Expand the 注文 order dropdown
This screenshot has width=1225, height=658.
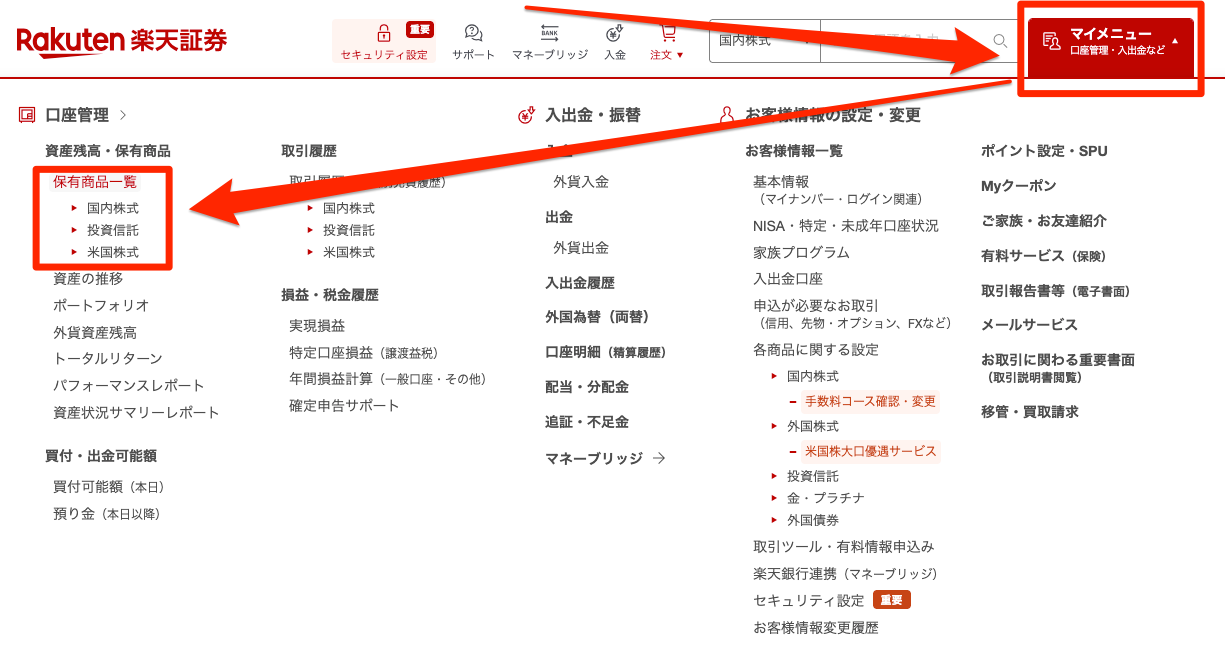click(x=666, y=44)
